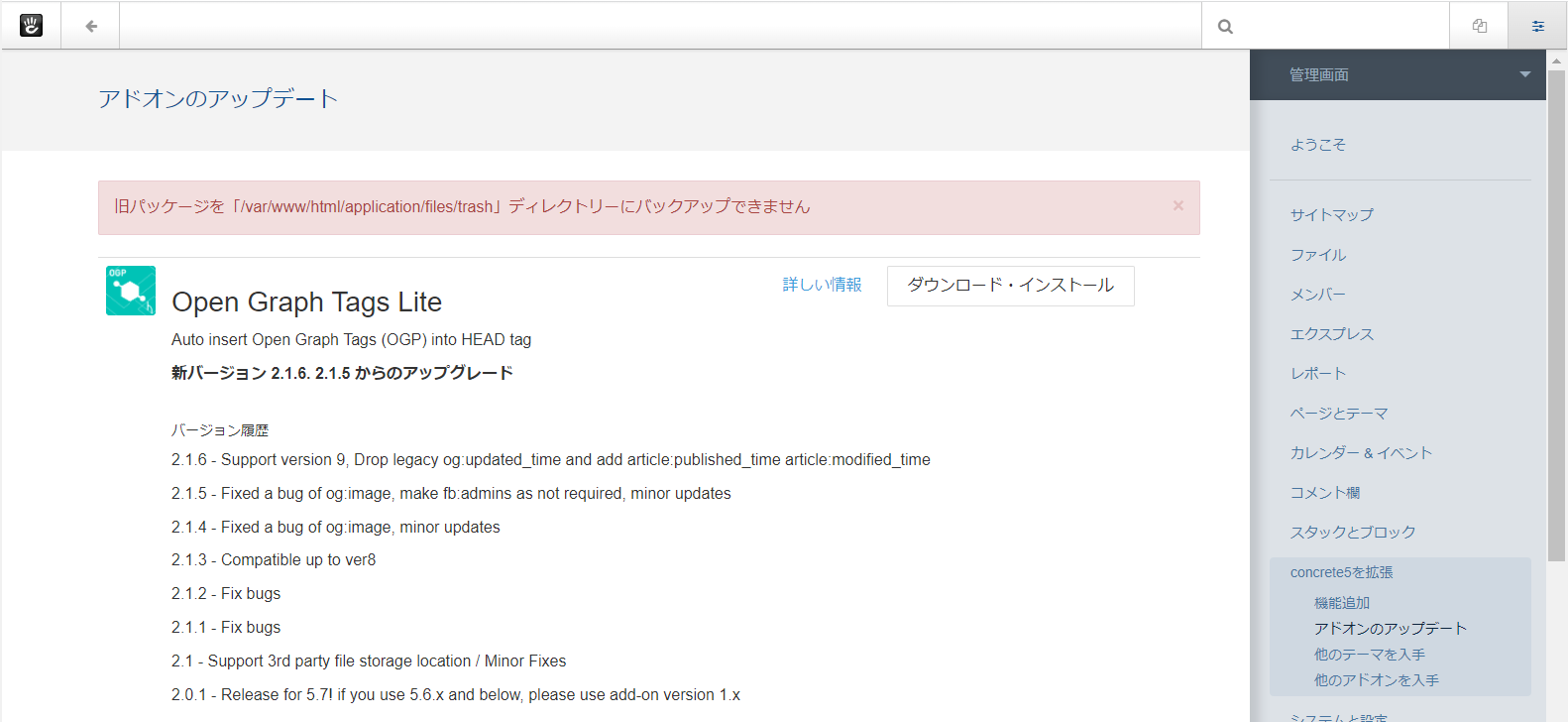Open 他のアドオンを入手 submenu item
The image size is (1568, 722).
pyautogui.click(x=1376, y=680)
